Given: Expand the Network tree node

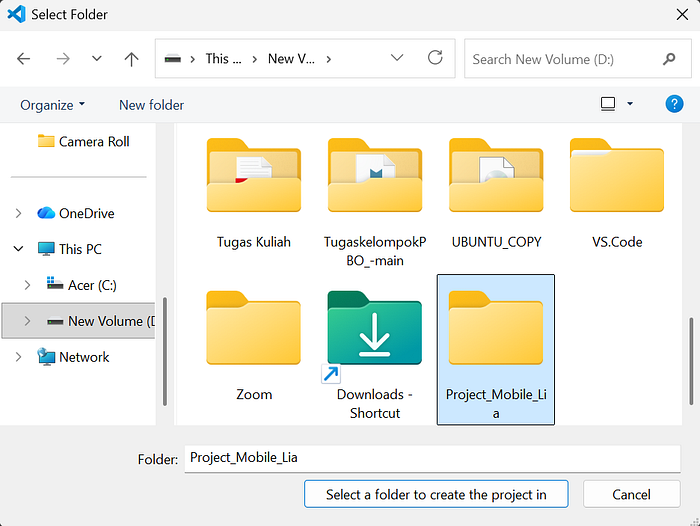Looking at the screenshot, I should pos(18,357).
